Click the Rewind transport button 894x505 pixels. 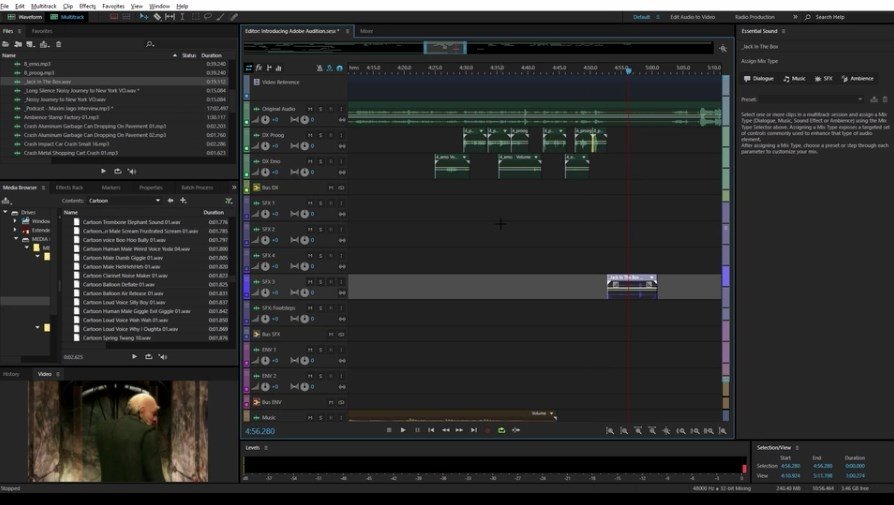tap(445, 430)
